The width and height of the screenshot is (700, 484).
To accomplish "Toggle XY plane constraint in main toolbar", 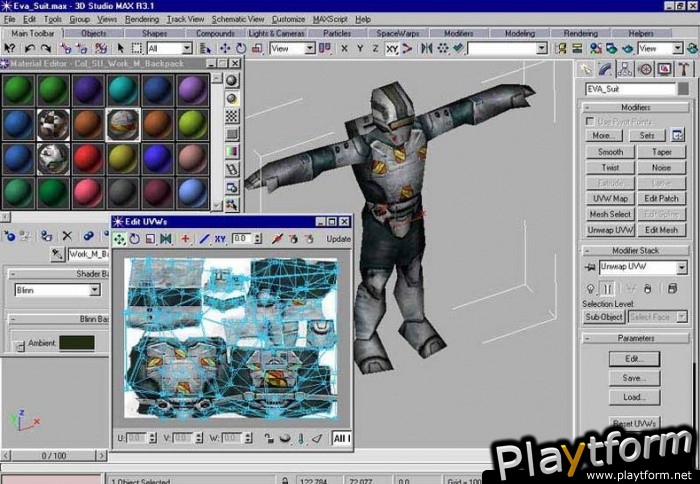I will tap(392, 48).
